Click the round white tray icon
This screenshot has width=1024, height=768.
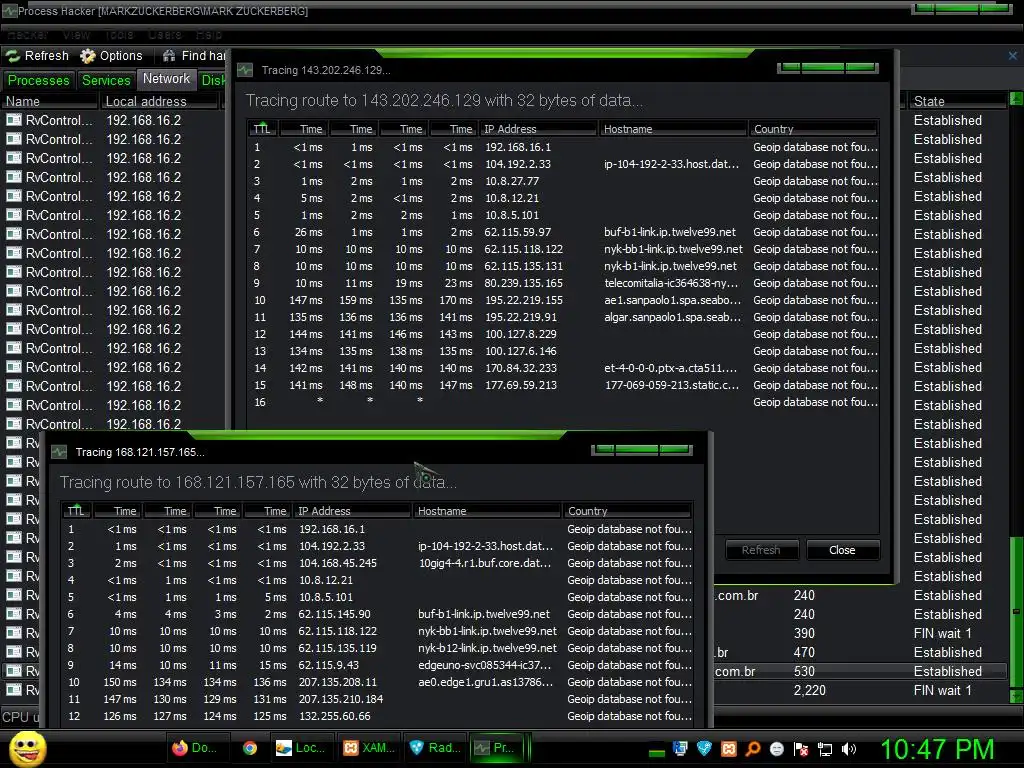tap(776, 749)
